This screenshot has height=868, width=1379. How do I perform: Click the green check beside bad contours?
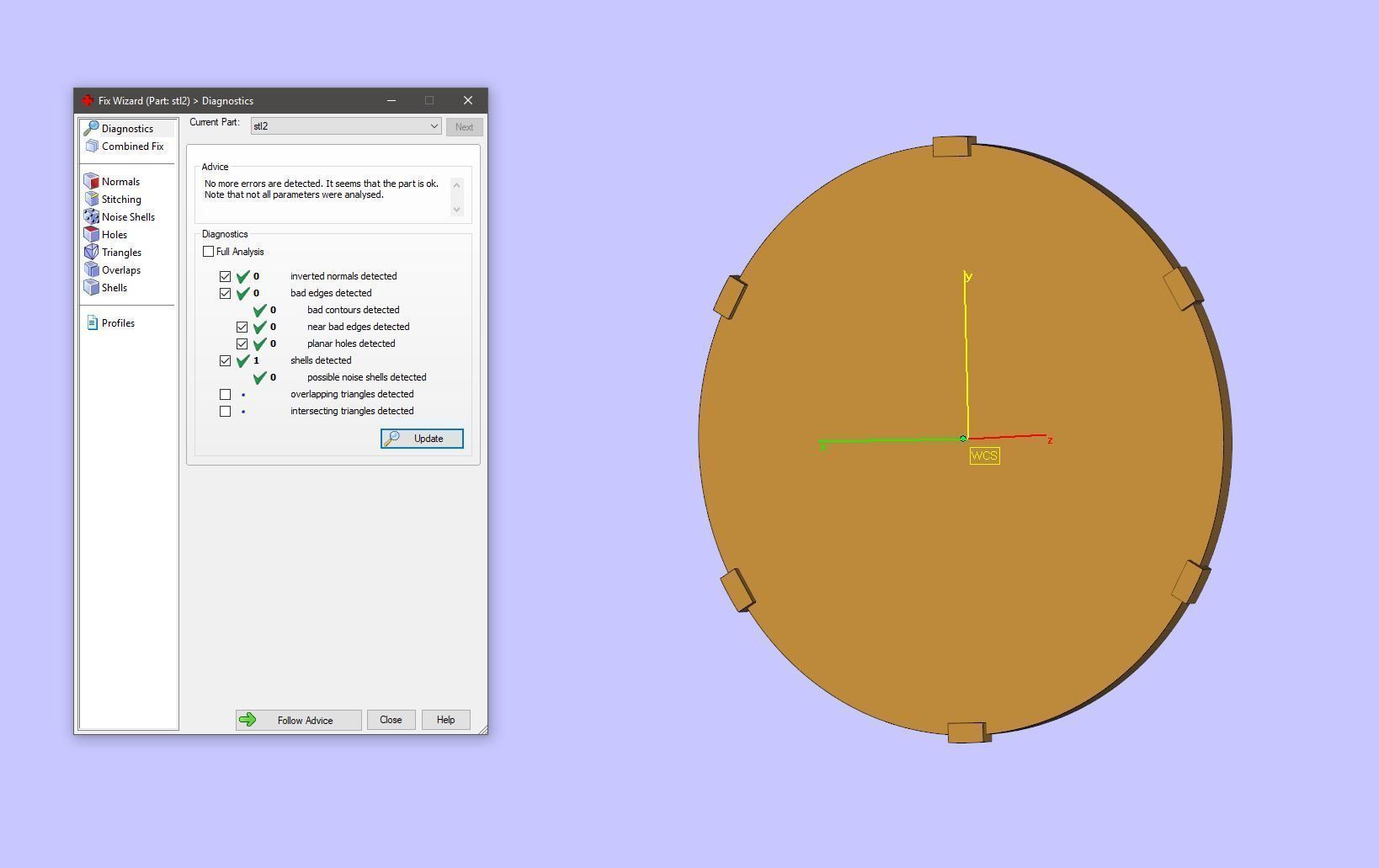coord(260,310)
